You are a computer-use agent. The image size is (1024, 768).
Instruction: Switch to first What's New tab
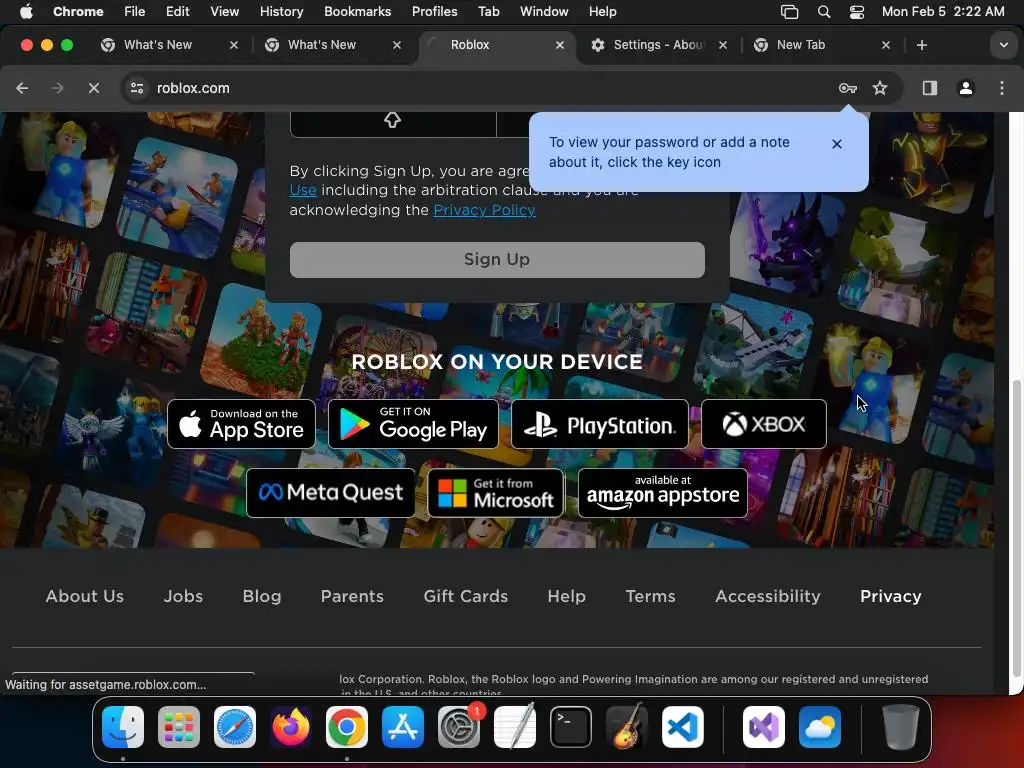point(158,45)
